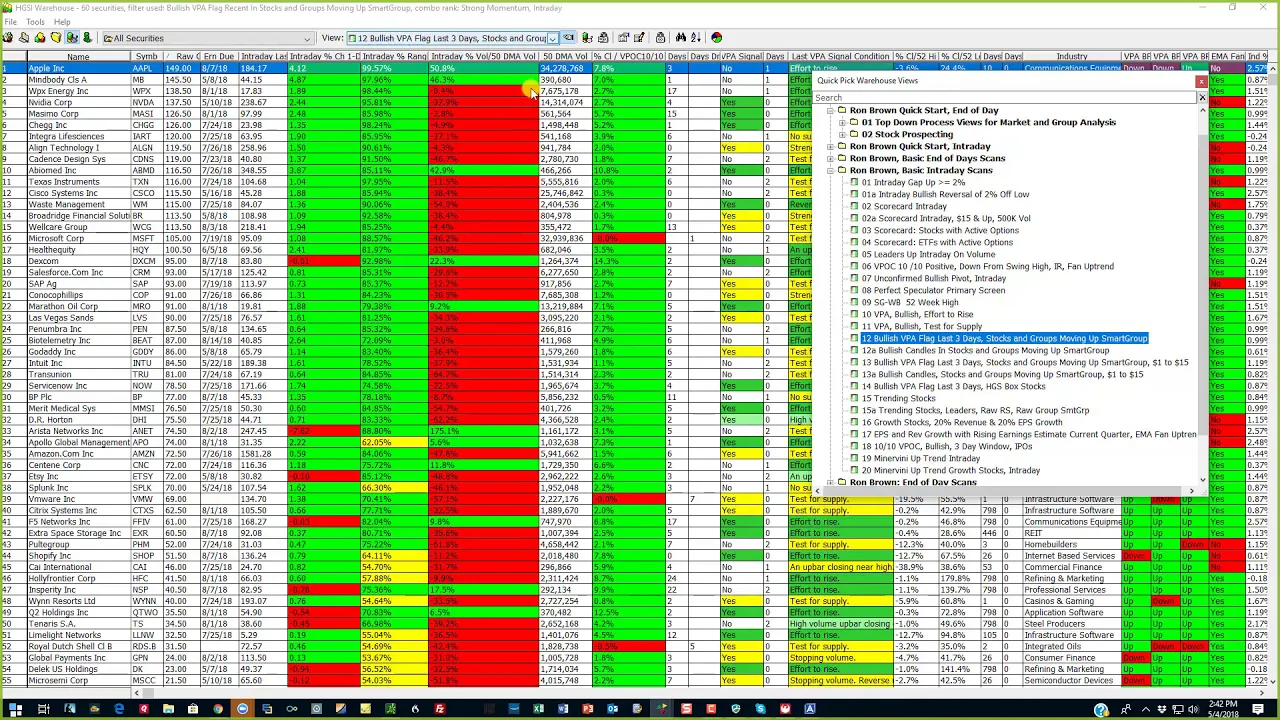Viewport: 1280px width, 720px height.
Task: Open Microsoft Edge from the taskbar
Action: 119,710
